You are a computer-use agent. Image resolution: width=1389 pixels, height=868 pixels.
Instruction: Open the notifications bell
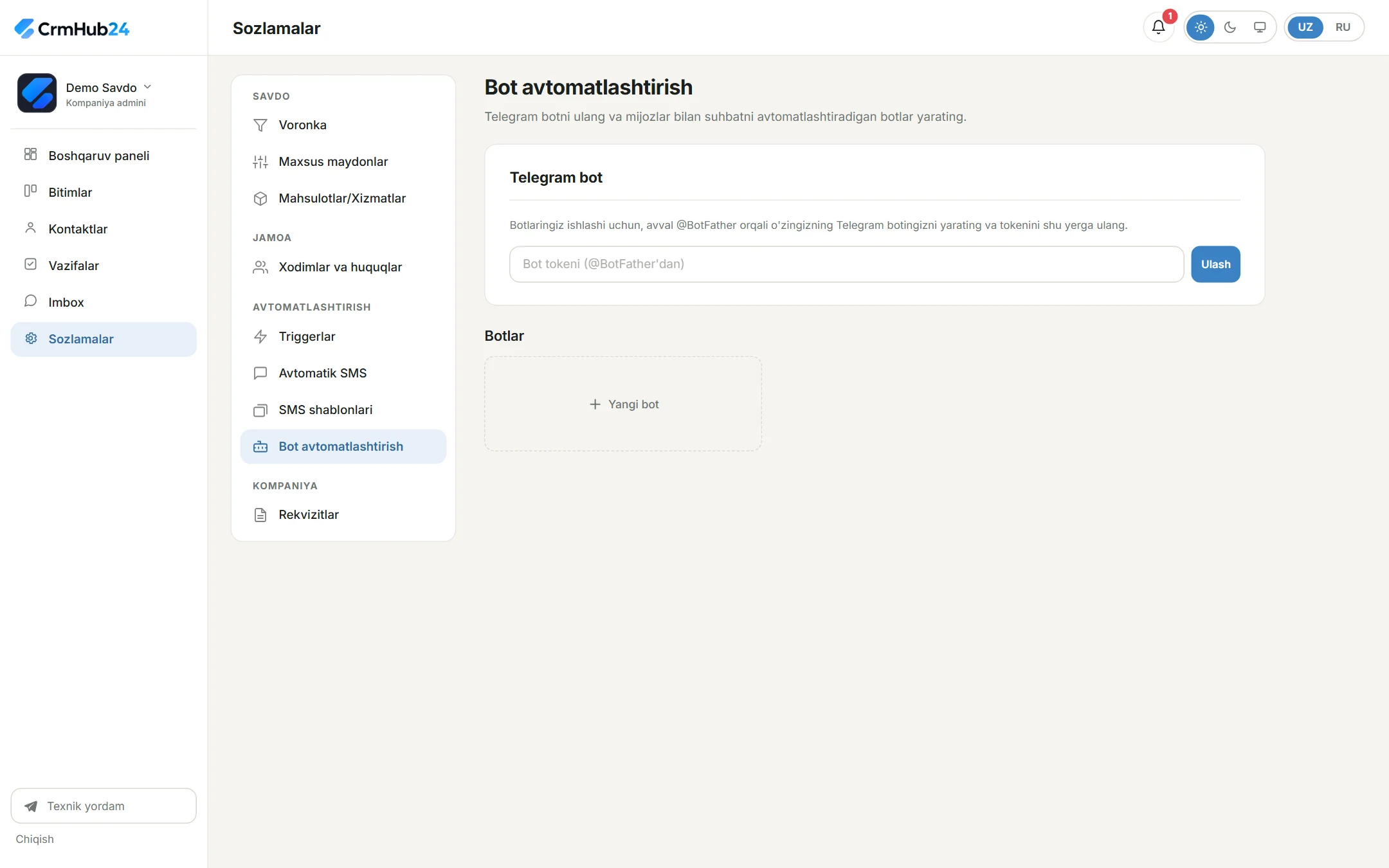coord(1158,27)
